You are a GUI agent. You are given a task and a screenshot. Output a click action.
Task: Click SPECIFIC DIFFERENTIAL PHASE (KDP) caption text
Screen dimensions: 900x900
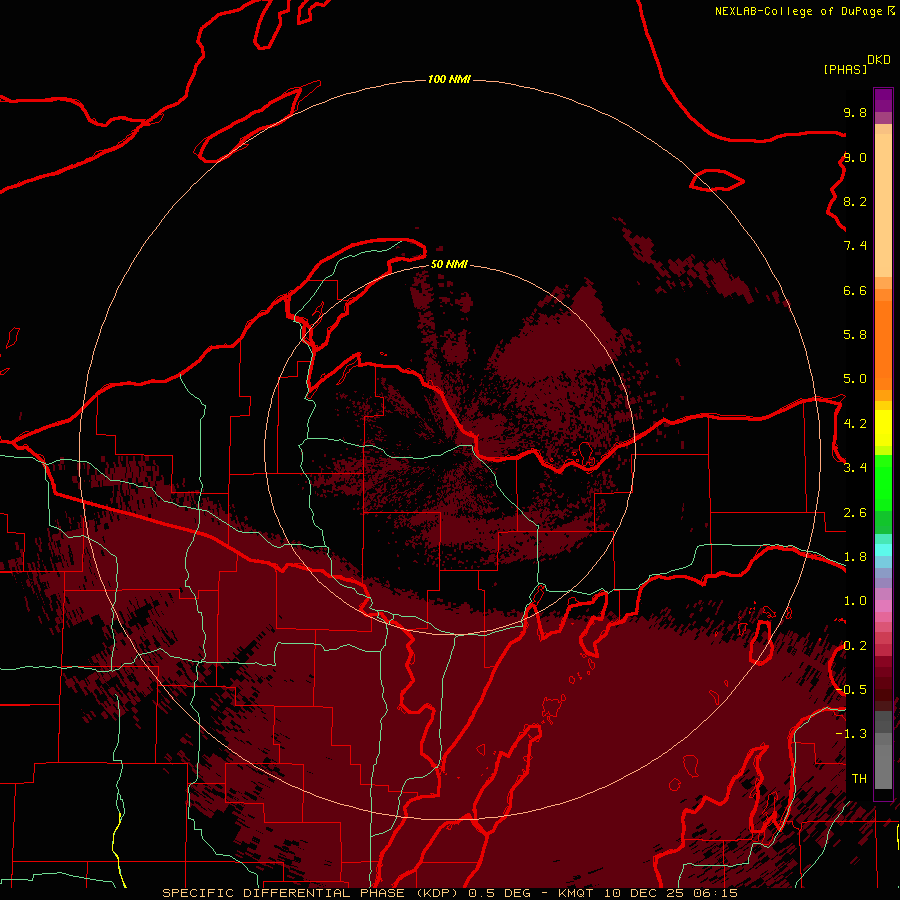[x=312, y=893]
